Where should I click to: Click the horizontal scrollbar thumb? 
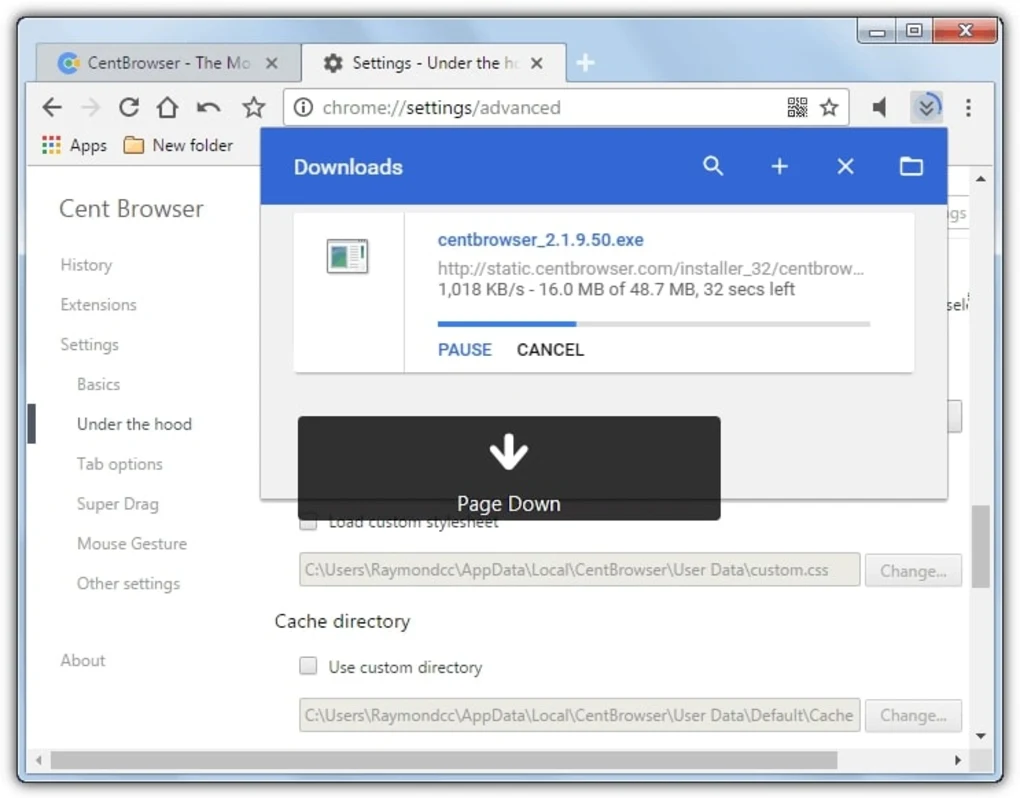[444, 760]
